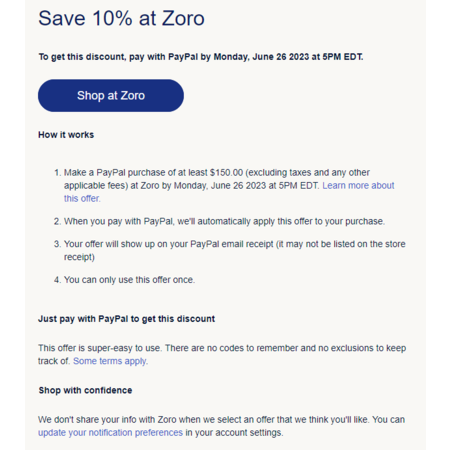This screenshot has width=450, height=450.
Task: Click the $150.00 minimum purchase amount
Action: (x=226, y=173)
